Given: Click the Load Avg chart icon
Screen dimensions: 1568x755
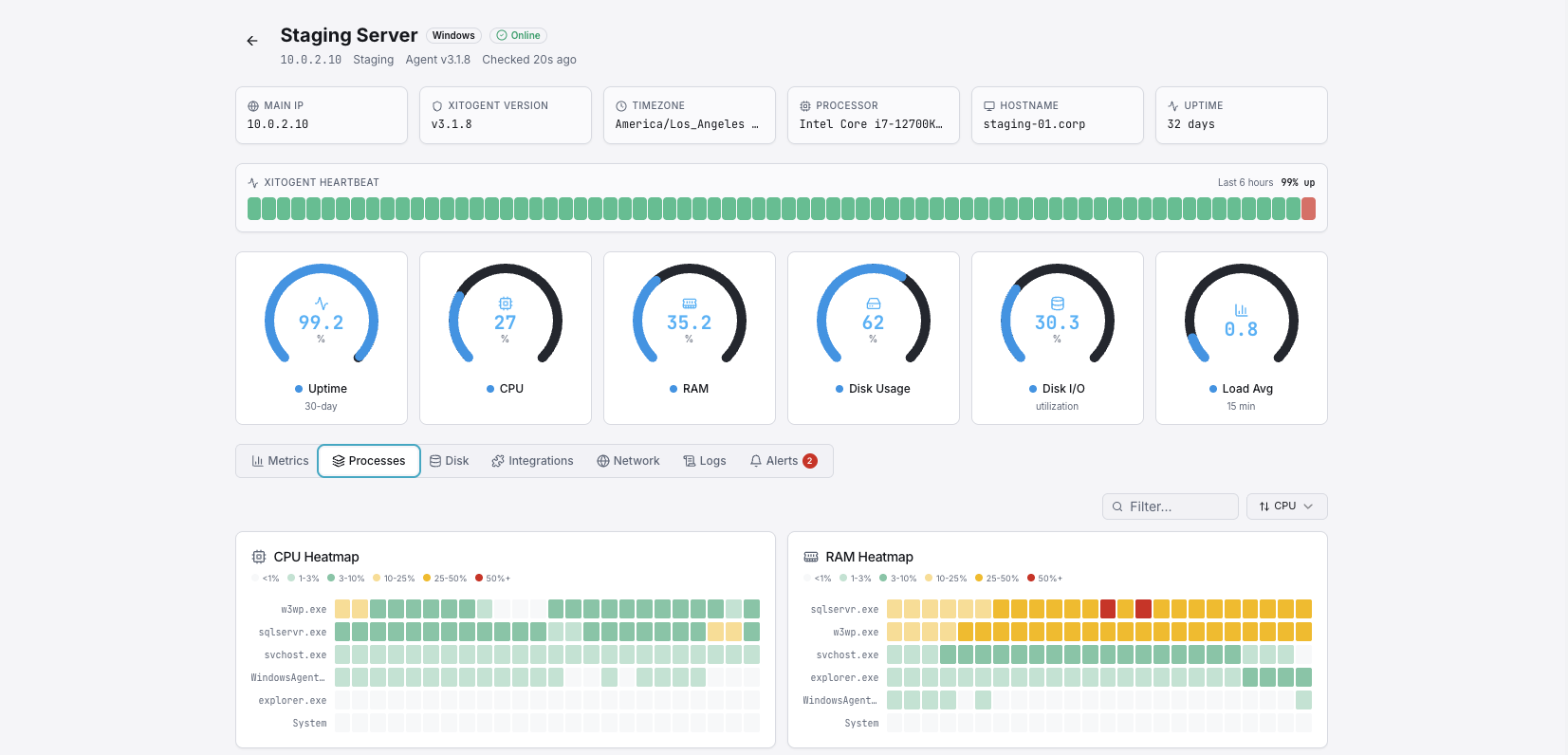Looking at the screenshot, I should point(1241,310).
